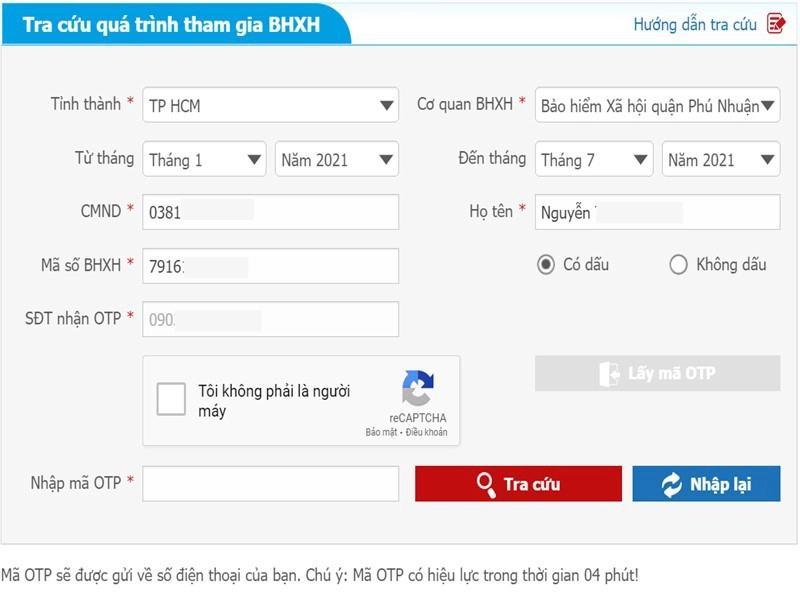Viewport: 800px width, 600px height.
Task: Click inside the Nhập mã OTP input field
Action: pos(270,483)
